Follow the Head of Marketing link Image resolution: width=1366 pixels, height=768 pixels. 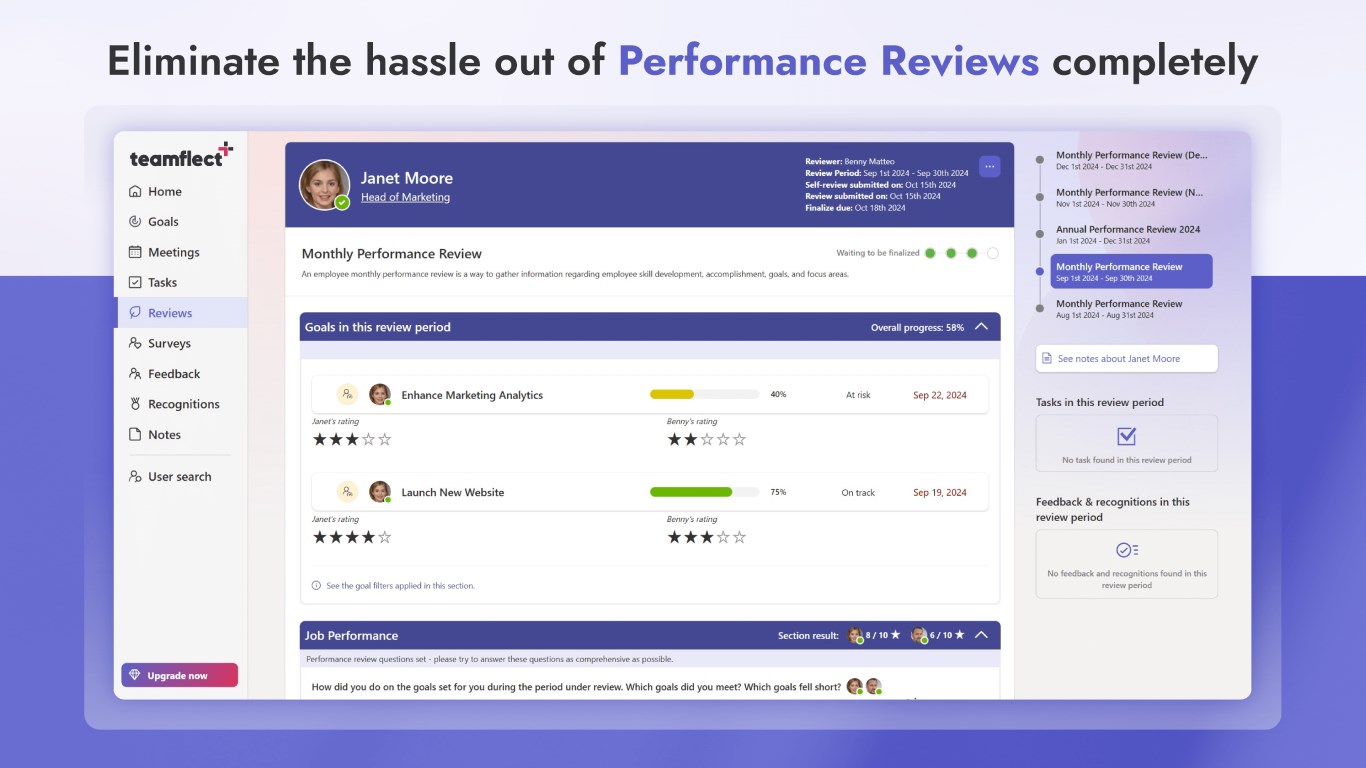pos(405,197)
